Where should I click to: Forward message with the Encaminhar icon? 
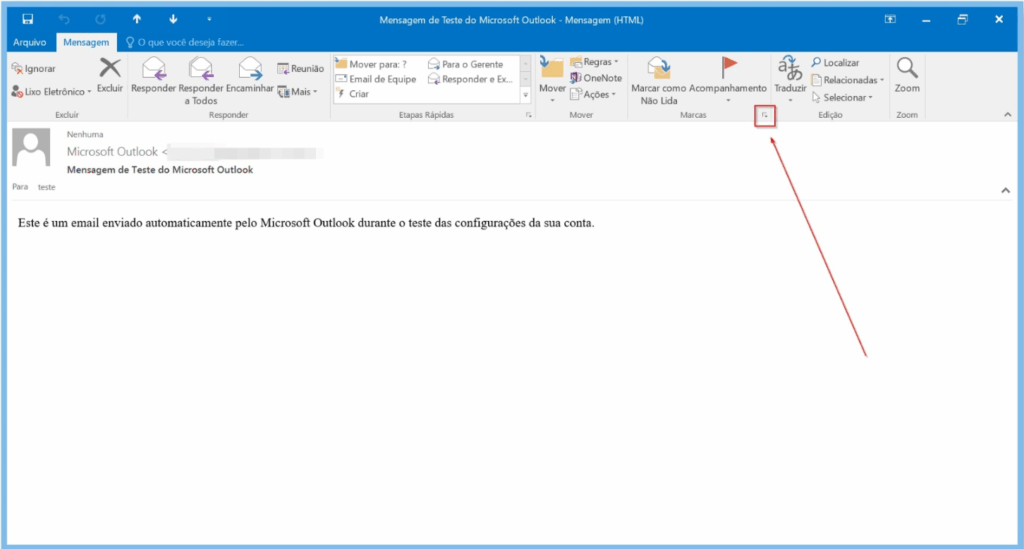click(249, 69)
